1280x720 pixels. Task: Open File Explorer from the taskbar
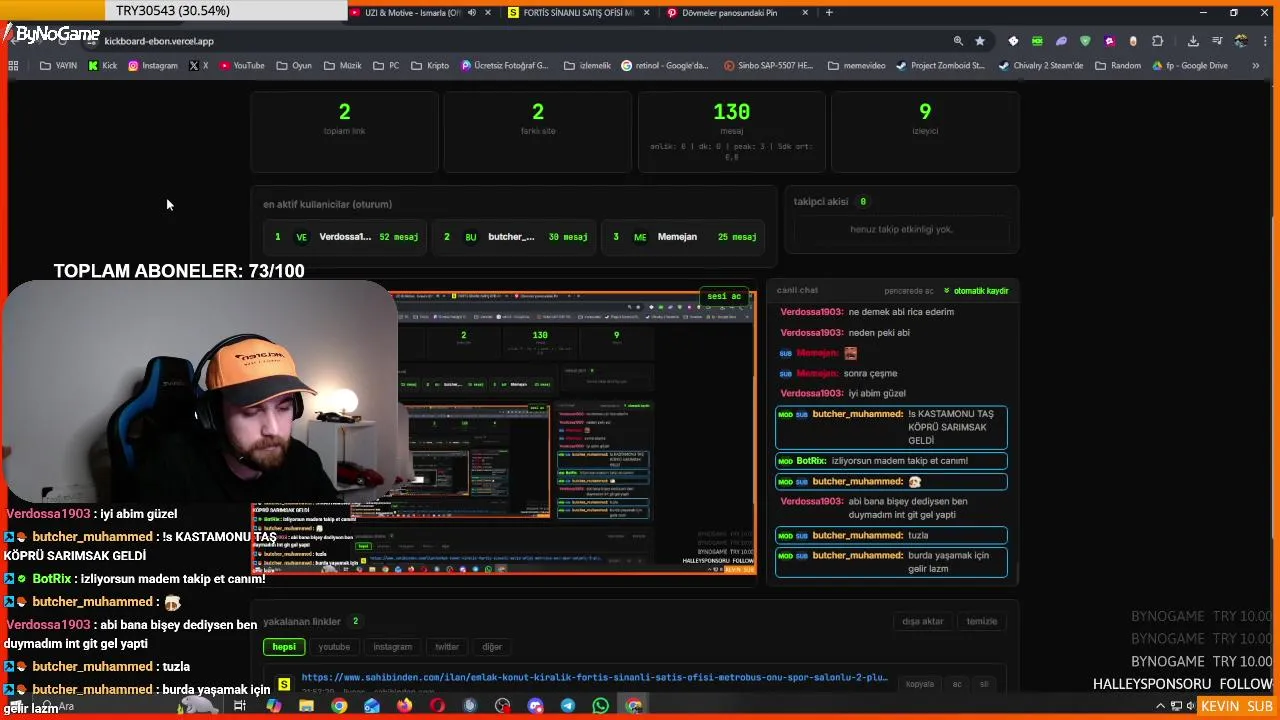pyautogui.click(x=306, y=706)
